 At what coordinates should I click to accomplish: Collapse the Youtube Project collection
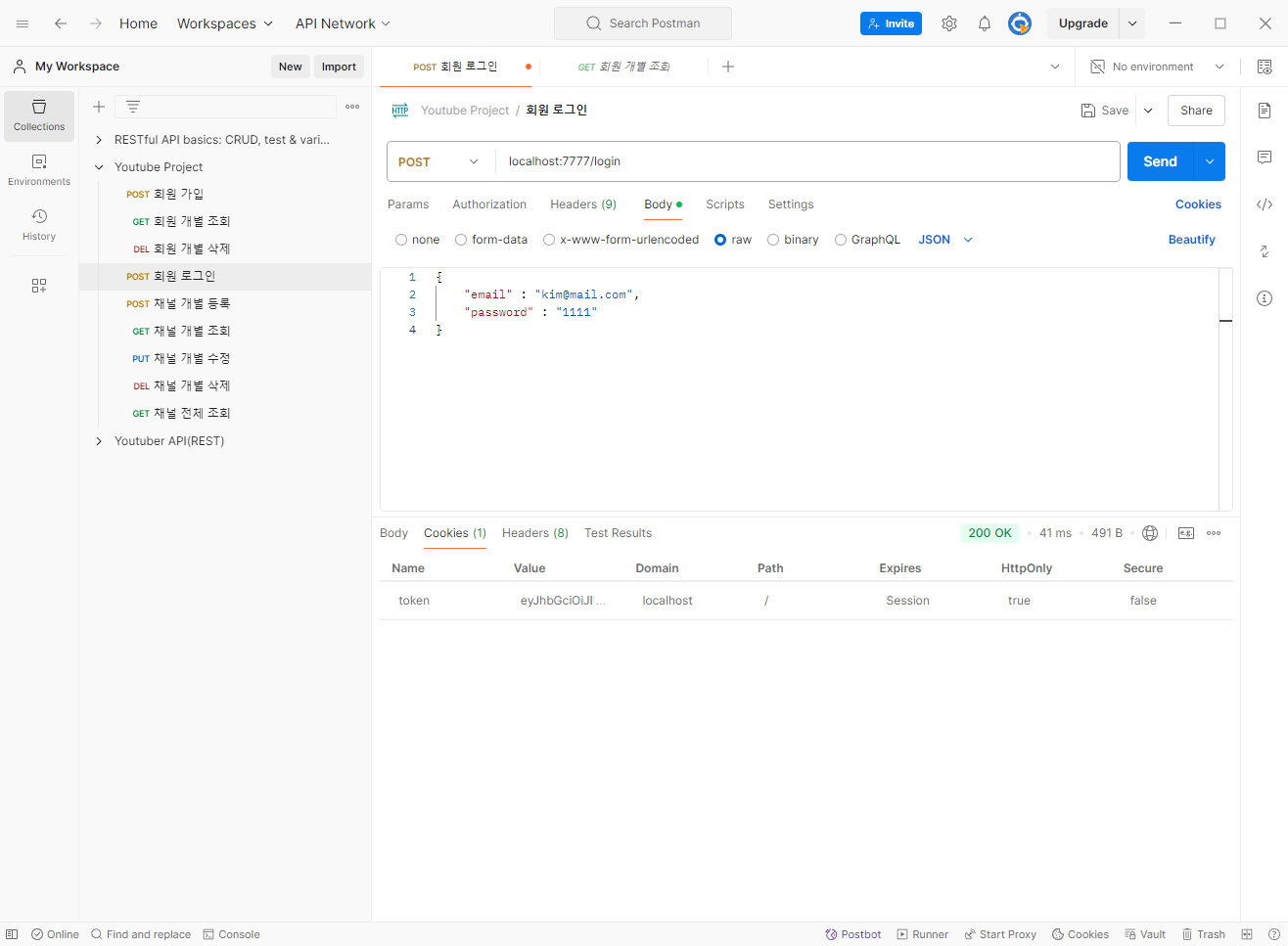(x=99, y=167)
